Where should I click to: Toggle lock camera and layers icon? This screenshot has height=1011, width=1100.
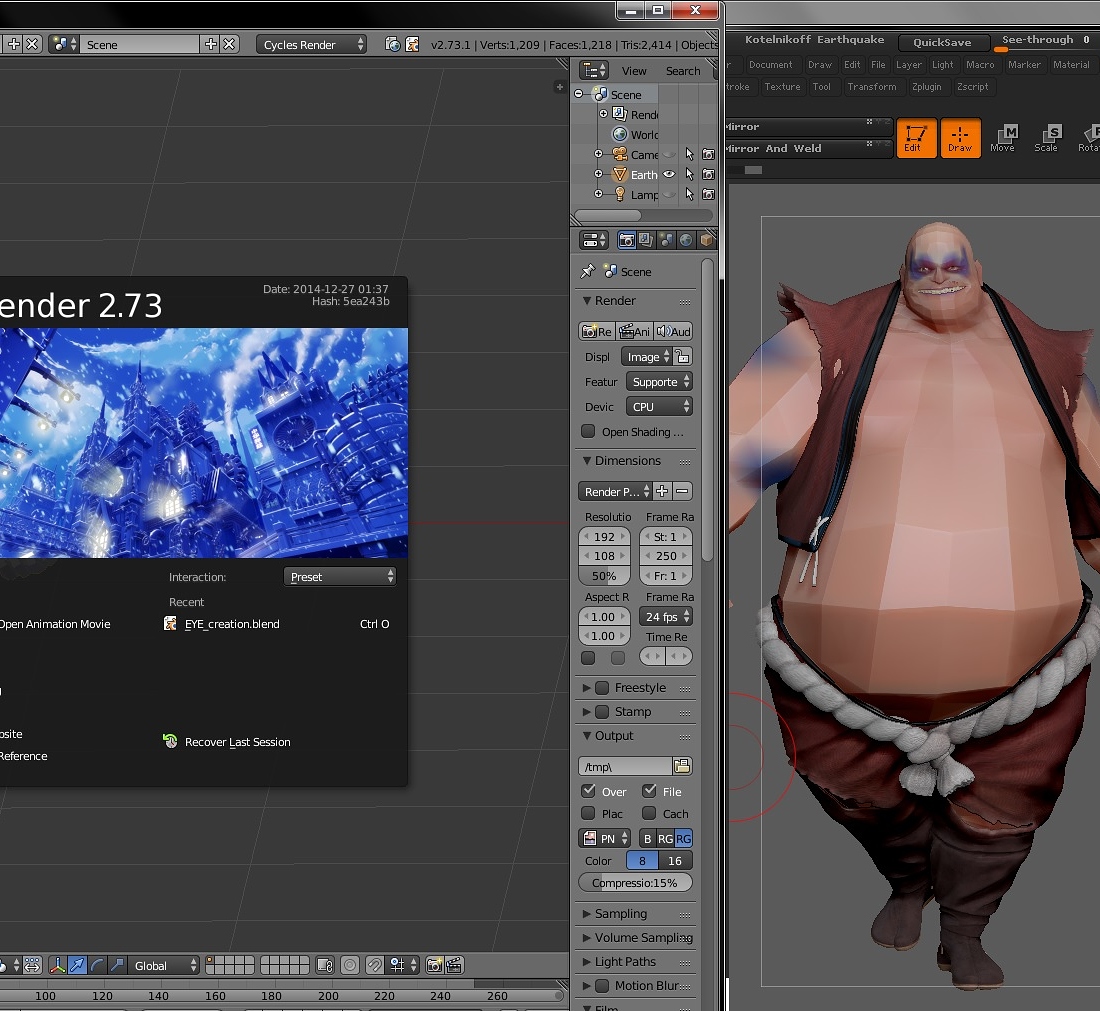(325, 965)
